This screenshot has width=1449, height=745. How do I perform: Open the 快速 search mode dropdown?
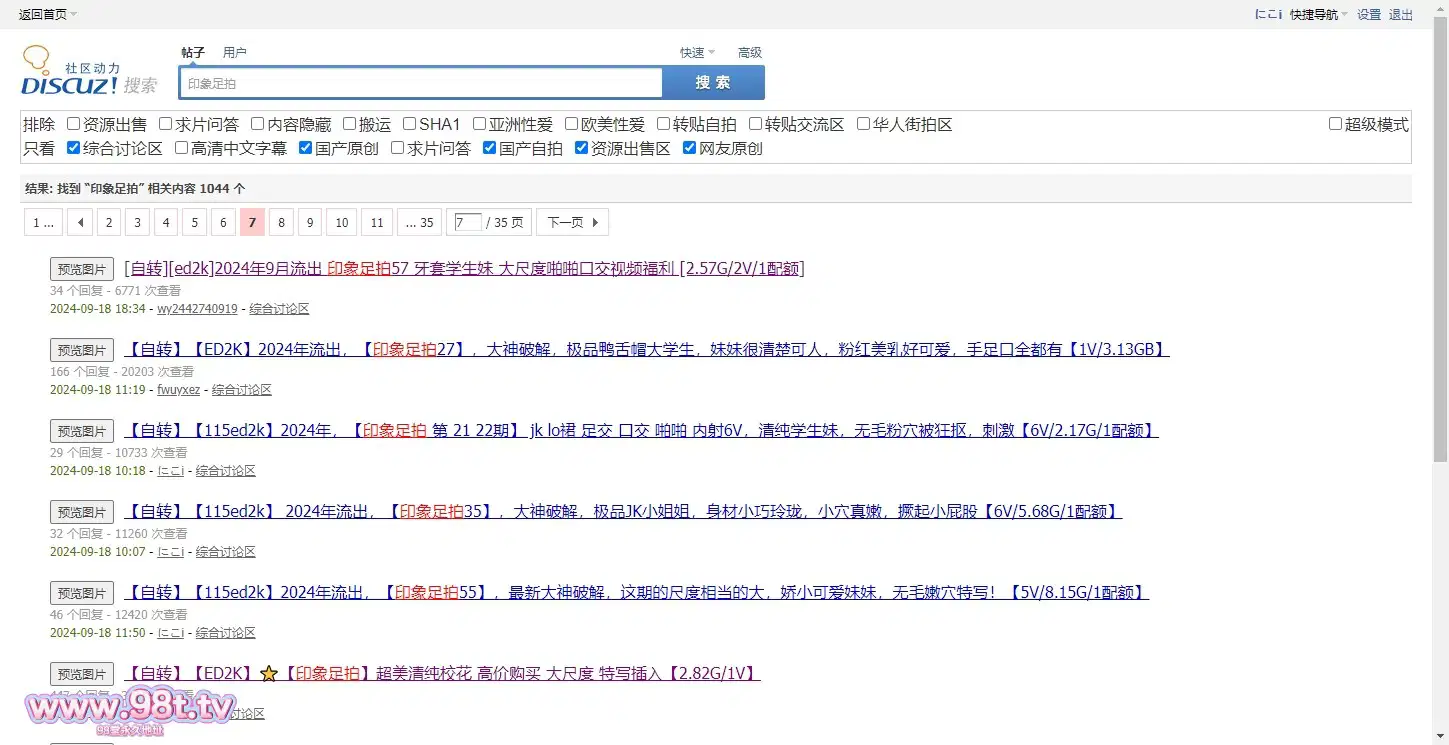pos(697,52)
